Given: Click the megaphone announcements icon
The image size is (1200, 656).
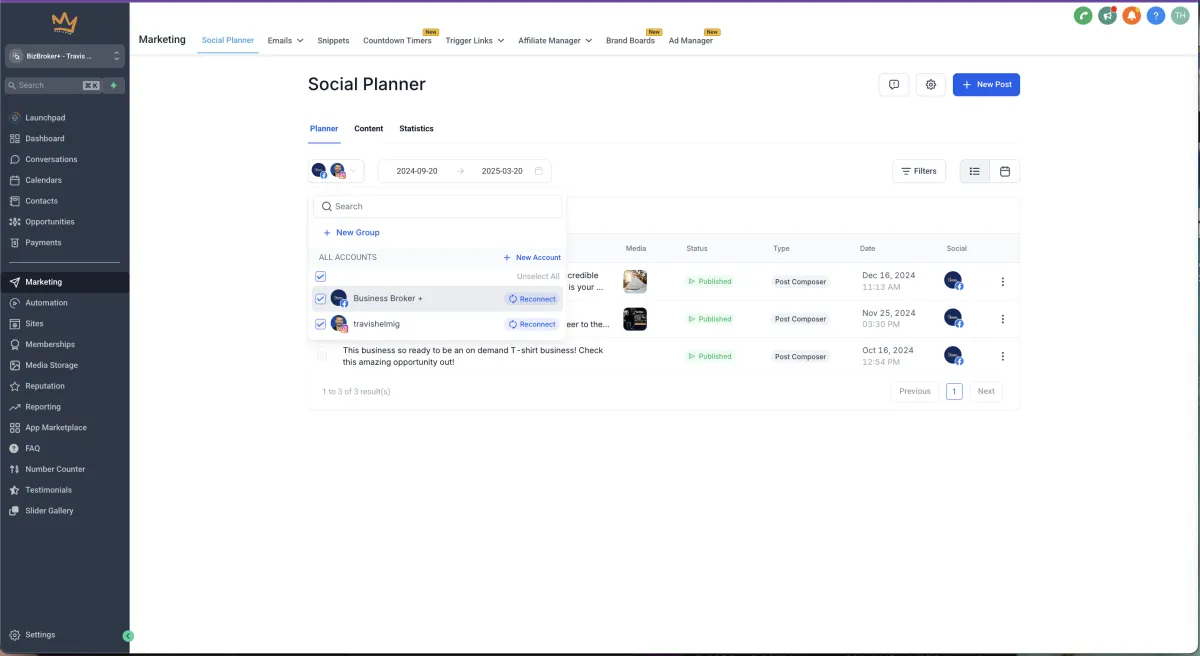Looking at the screenshot, I should coord(1107,16).
